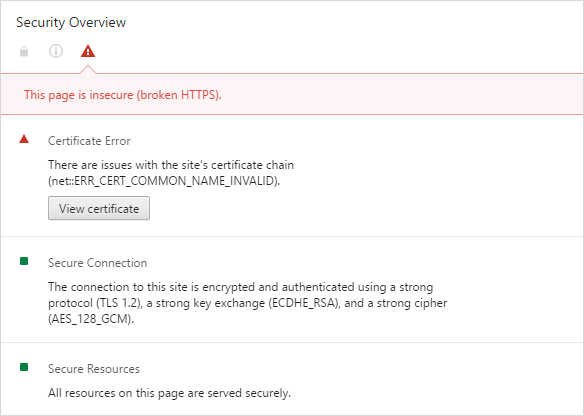Screen dimensions: 584x416
Task: Click the ERR_CERT_COMMON_NAME_INVALID error text
Action: point(164,181)
